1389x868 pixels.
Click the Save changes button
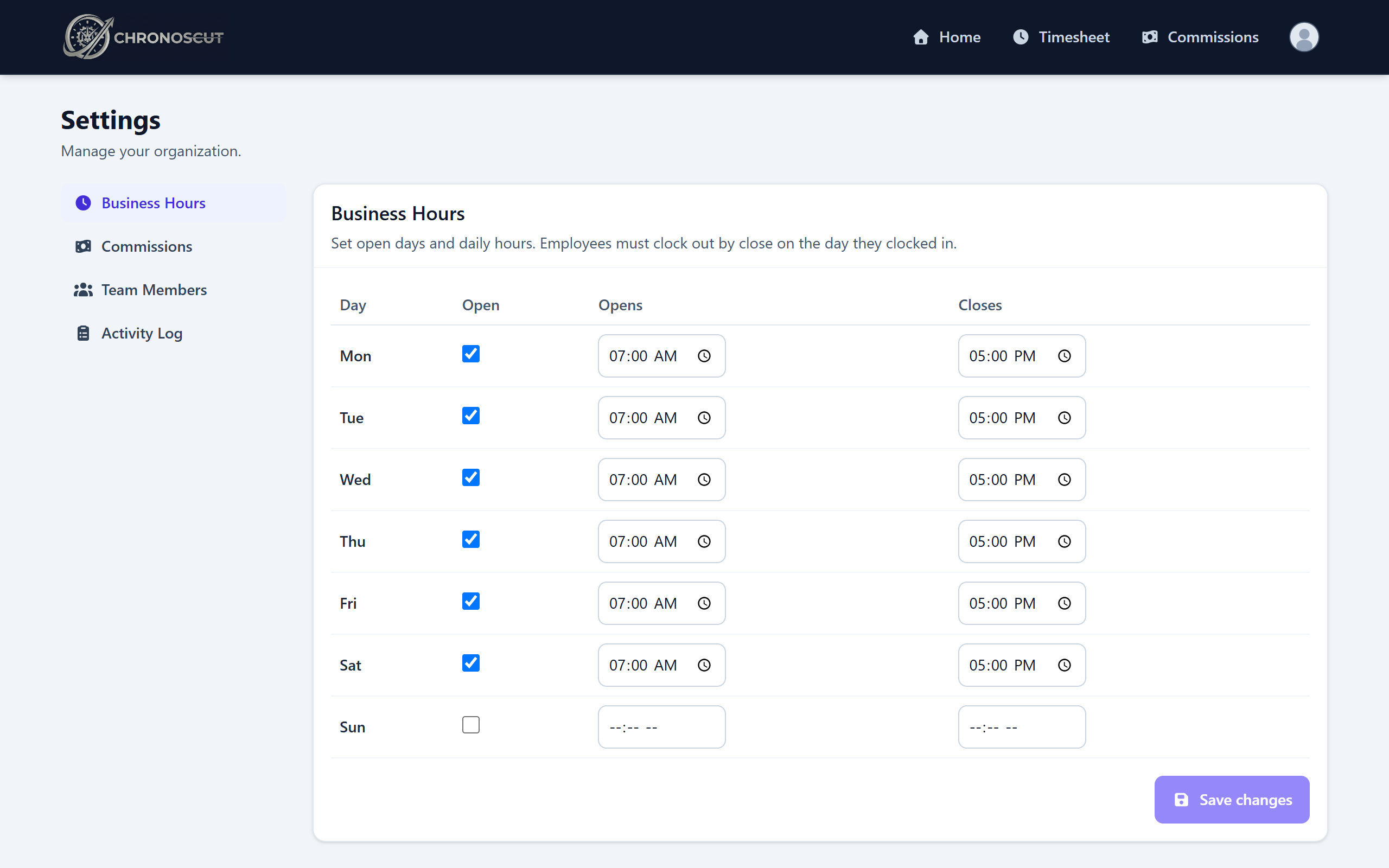click(x=1232, y=800)
